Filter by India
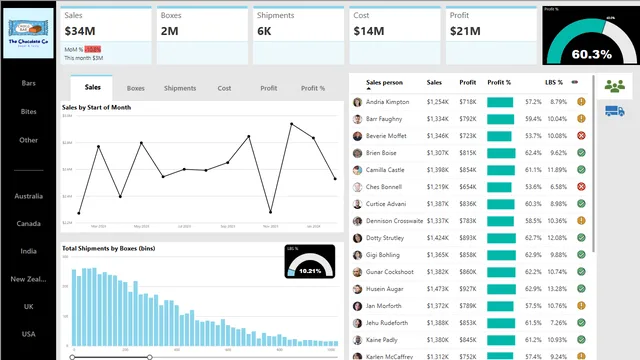640x360 pixels. pyautogui.click(x=28, y=251)
